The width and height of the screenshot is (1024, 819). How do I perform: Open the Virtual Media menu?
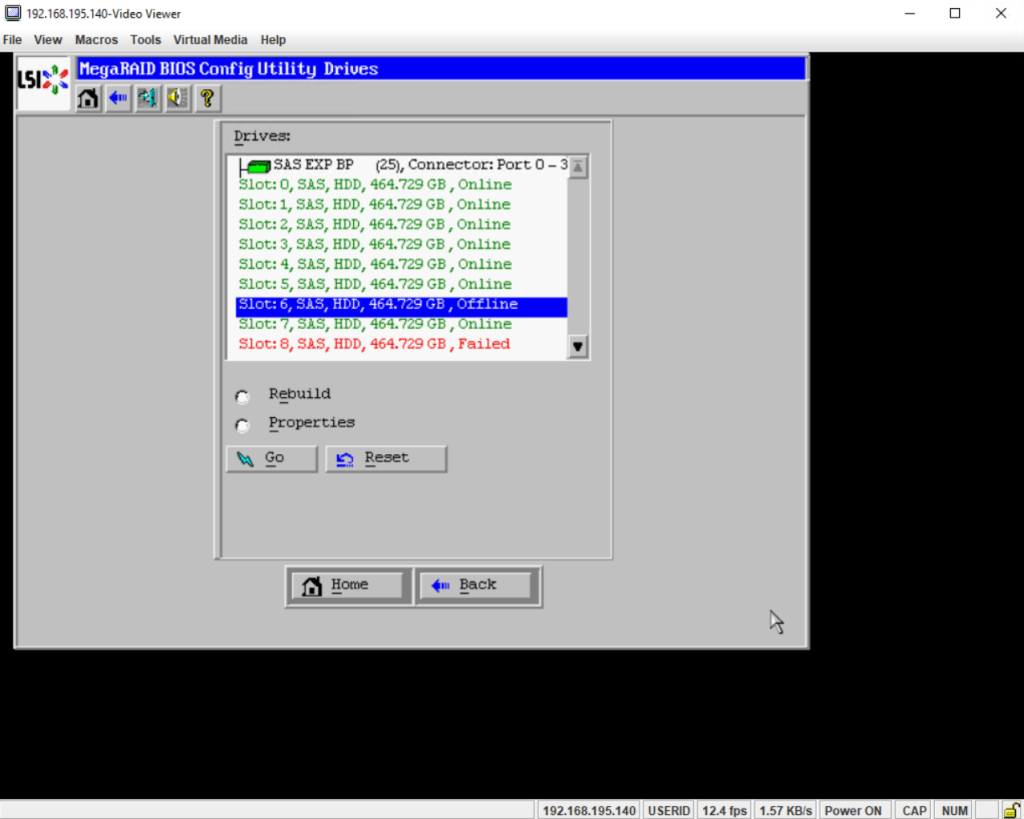pyautogui.click(x=210, y=40)
